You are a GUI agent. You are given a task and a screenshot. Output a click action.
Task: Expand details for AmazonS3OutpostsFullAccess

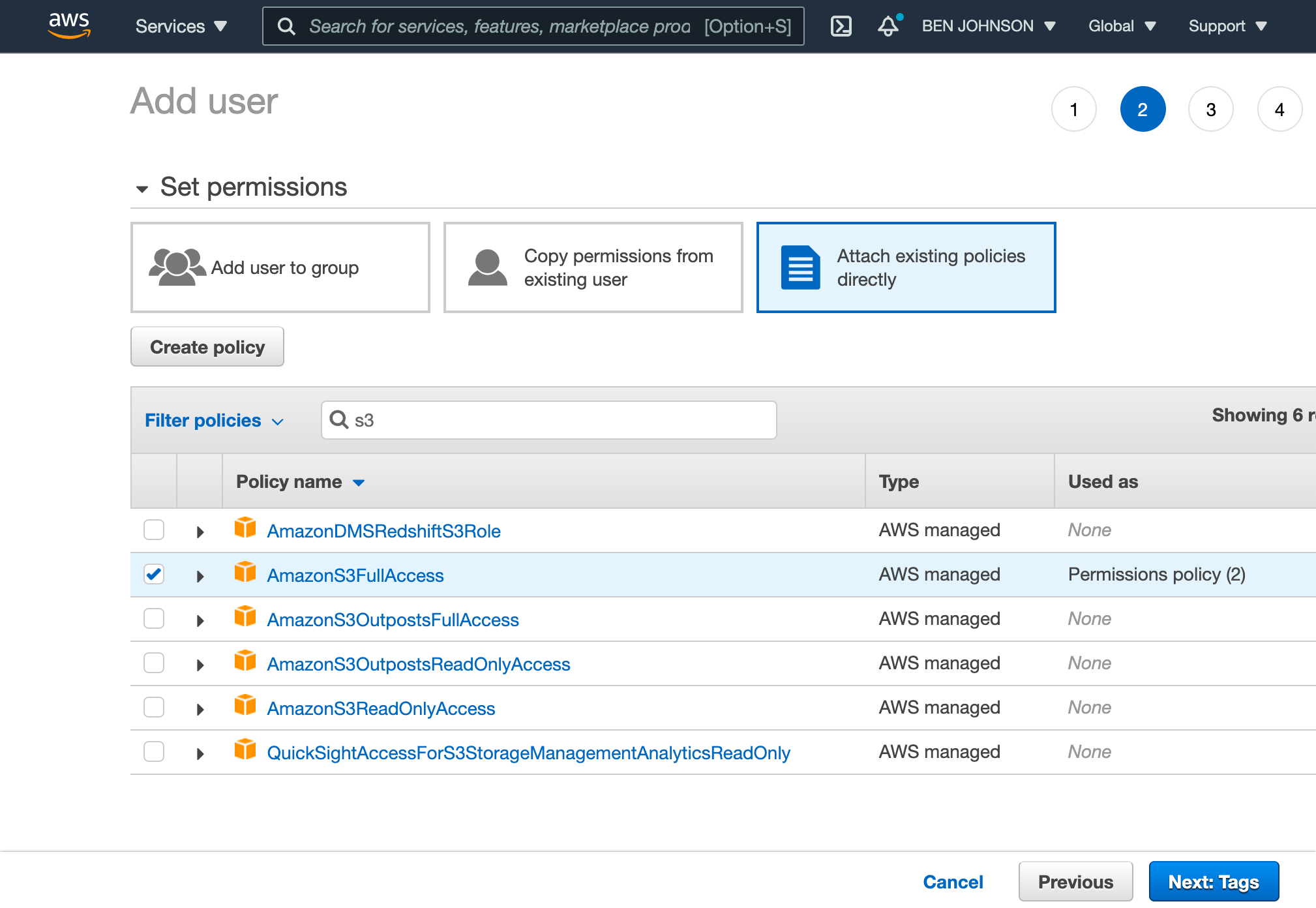coord(200,619)
